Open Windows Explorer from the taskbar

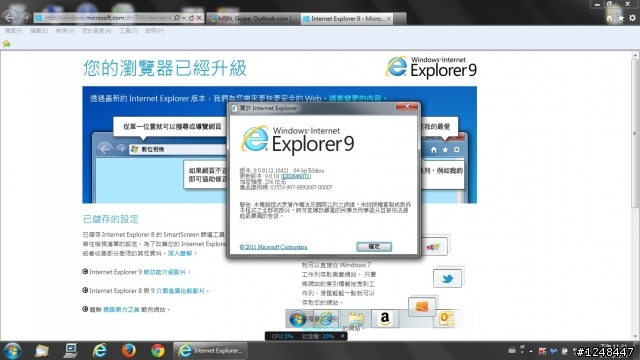tap(42, 351)
